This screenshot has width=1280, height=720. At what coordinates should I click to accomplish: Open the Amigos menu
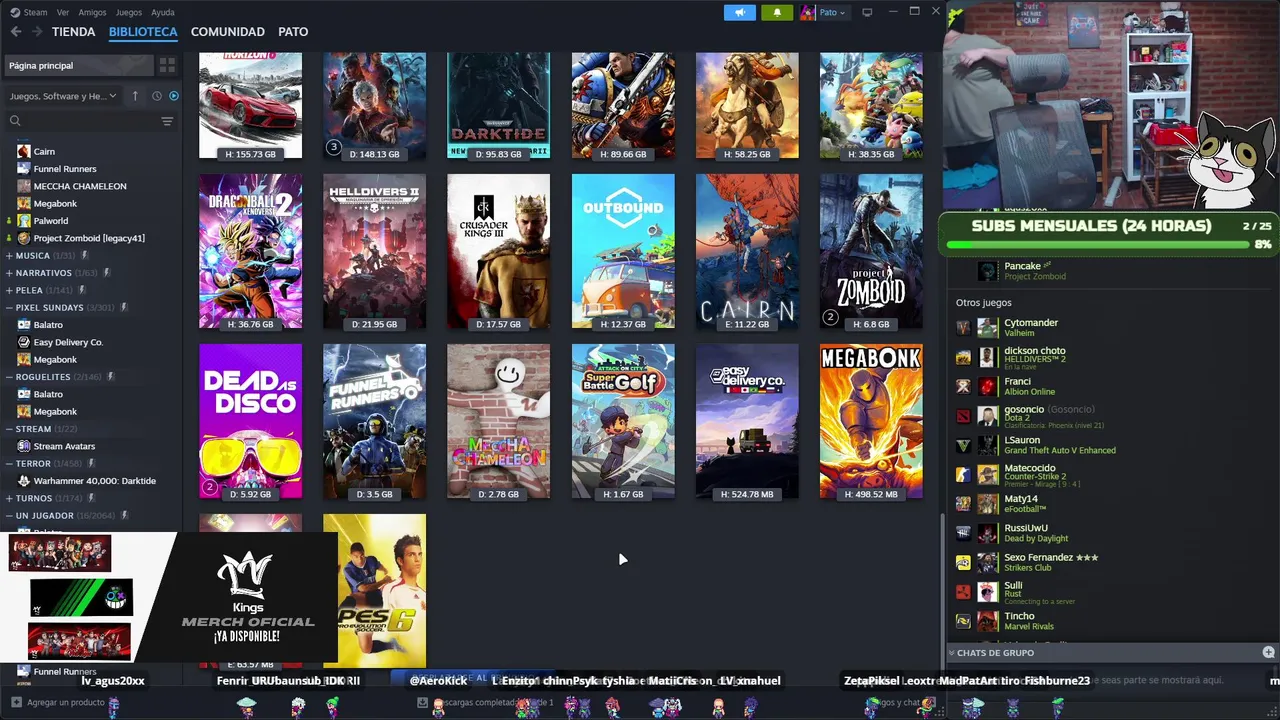click(92, 12)
